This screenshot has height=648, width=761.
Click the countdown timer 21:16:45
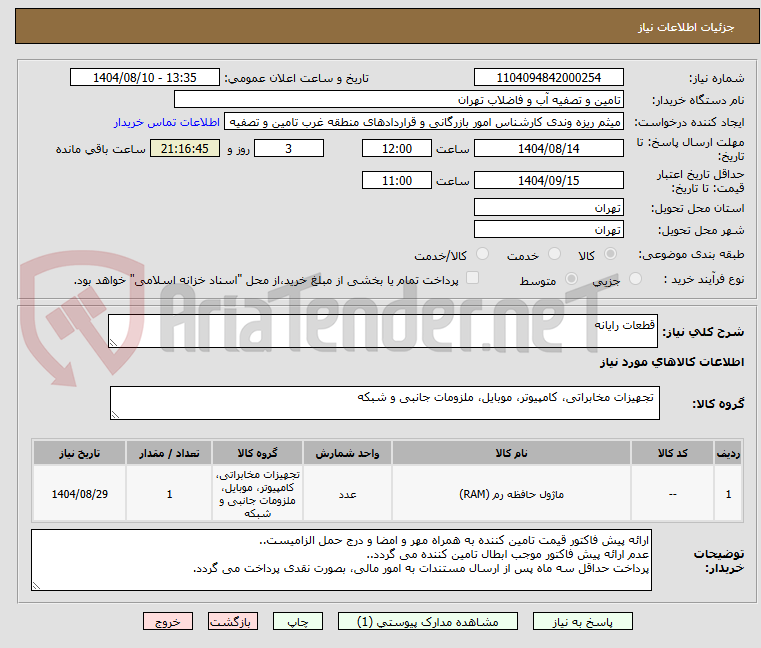[x=184, y=149]
